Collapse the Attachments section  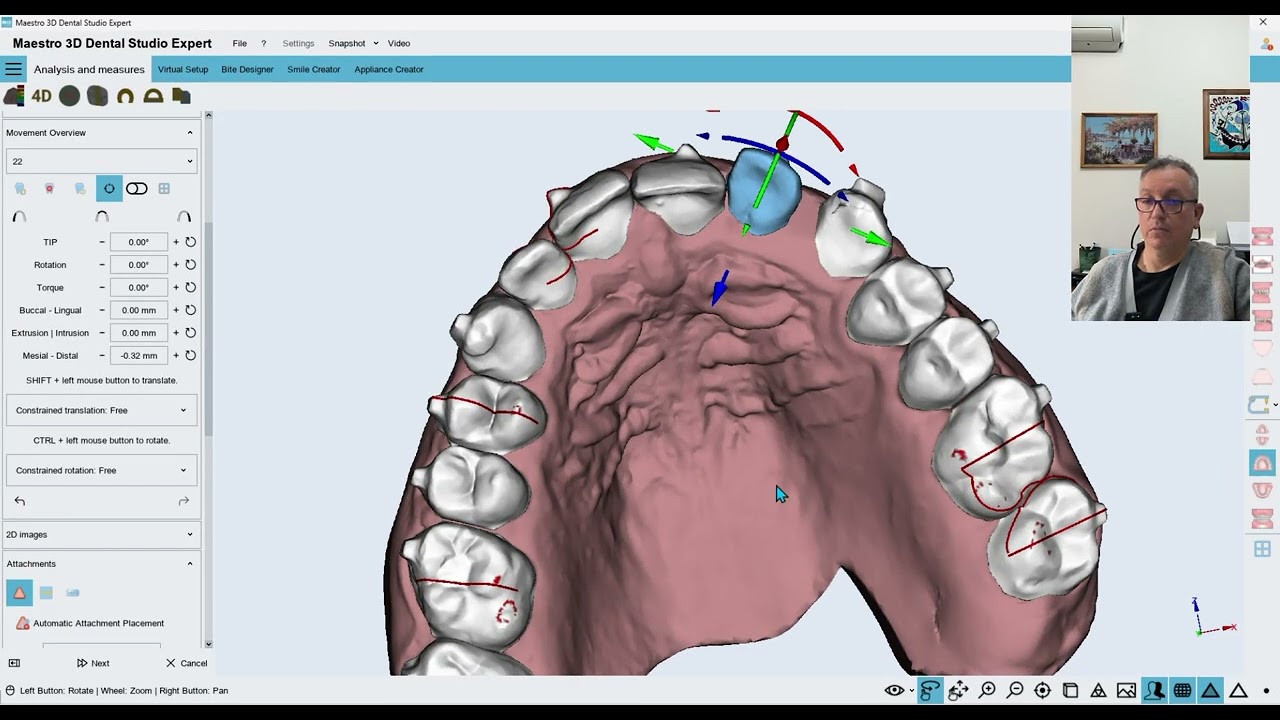tap(190, 564)
